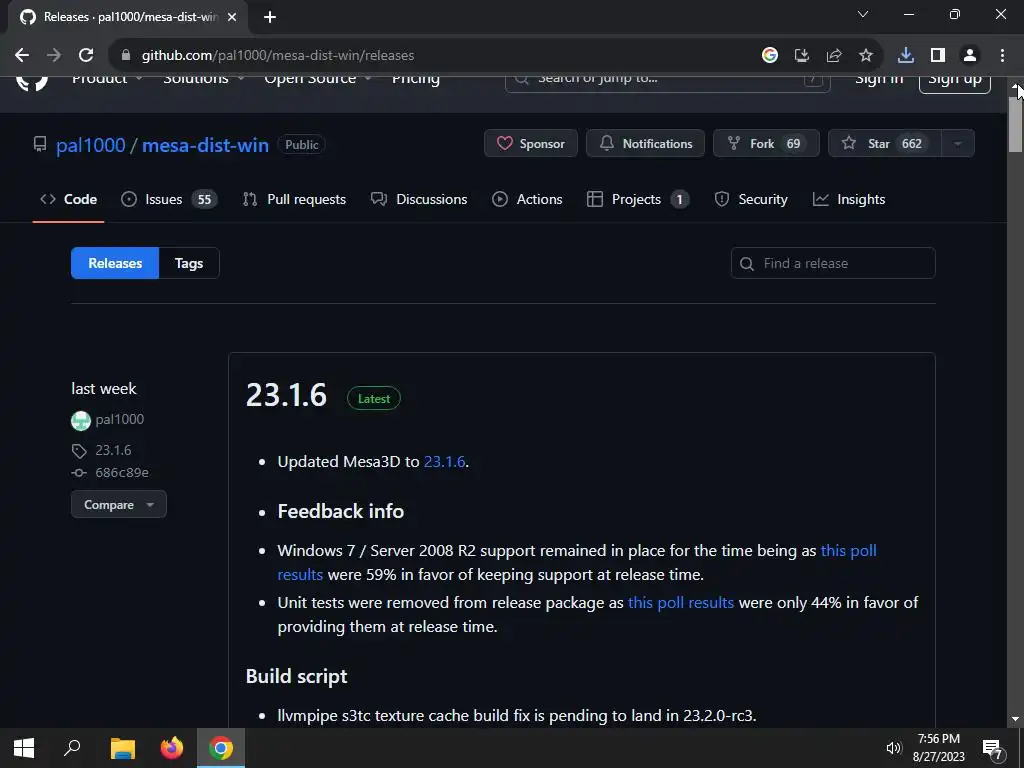Open the Pricing page

(x=415, y=79)
